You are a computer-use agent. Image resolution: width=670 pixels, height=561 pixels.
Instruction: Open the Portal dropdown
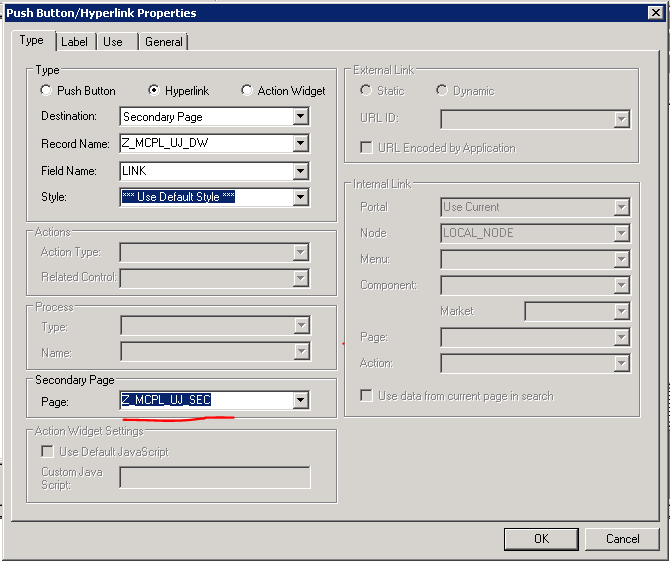(x=622, y=207)
